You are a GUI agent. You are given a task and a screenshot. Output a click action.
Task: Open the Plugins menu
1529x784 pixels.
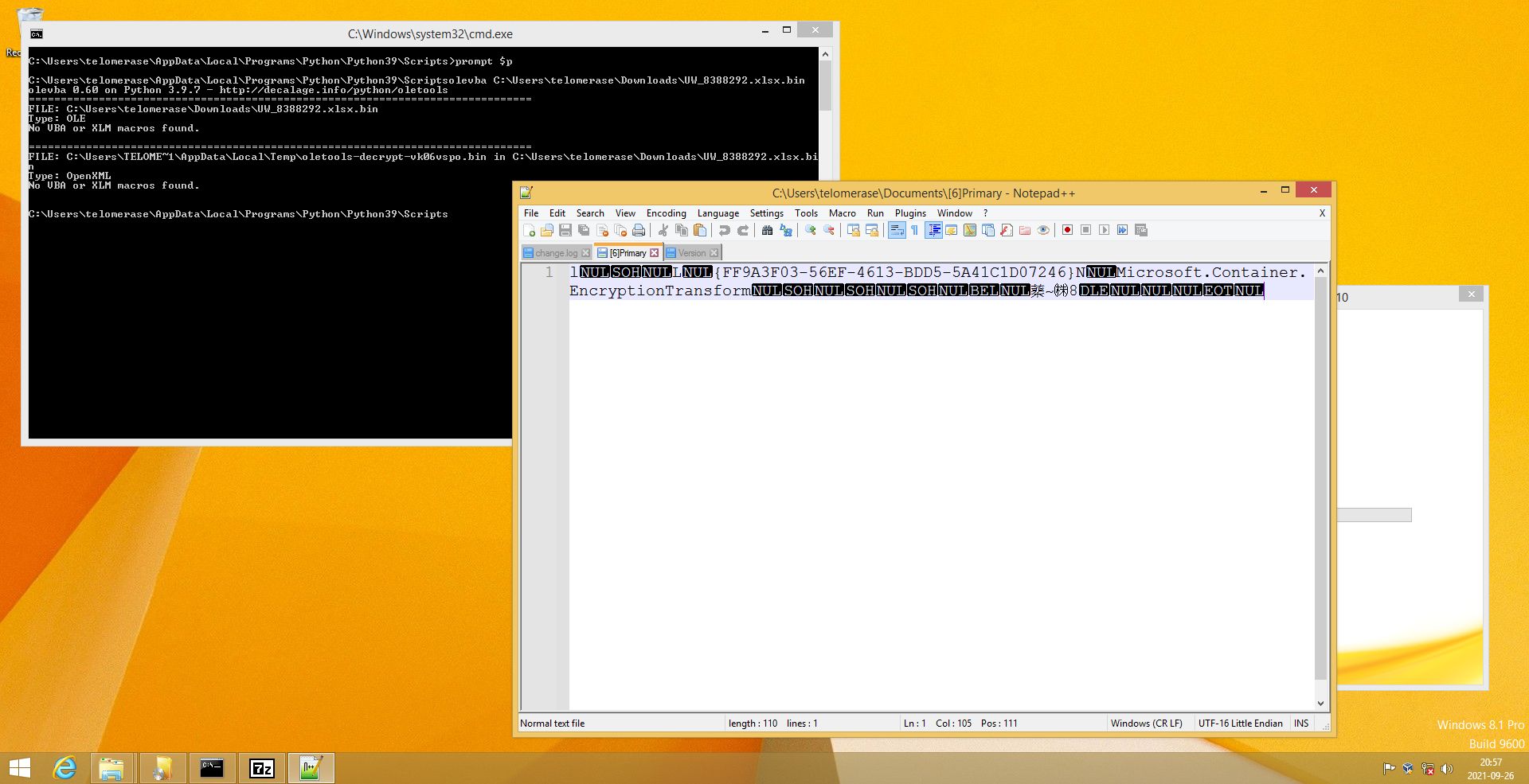point(909,213)
